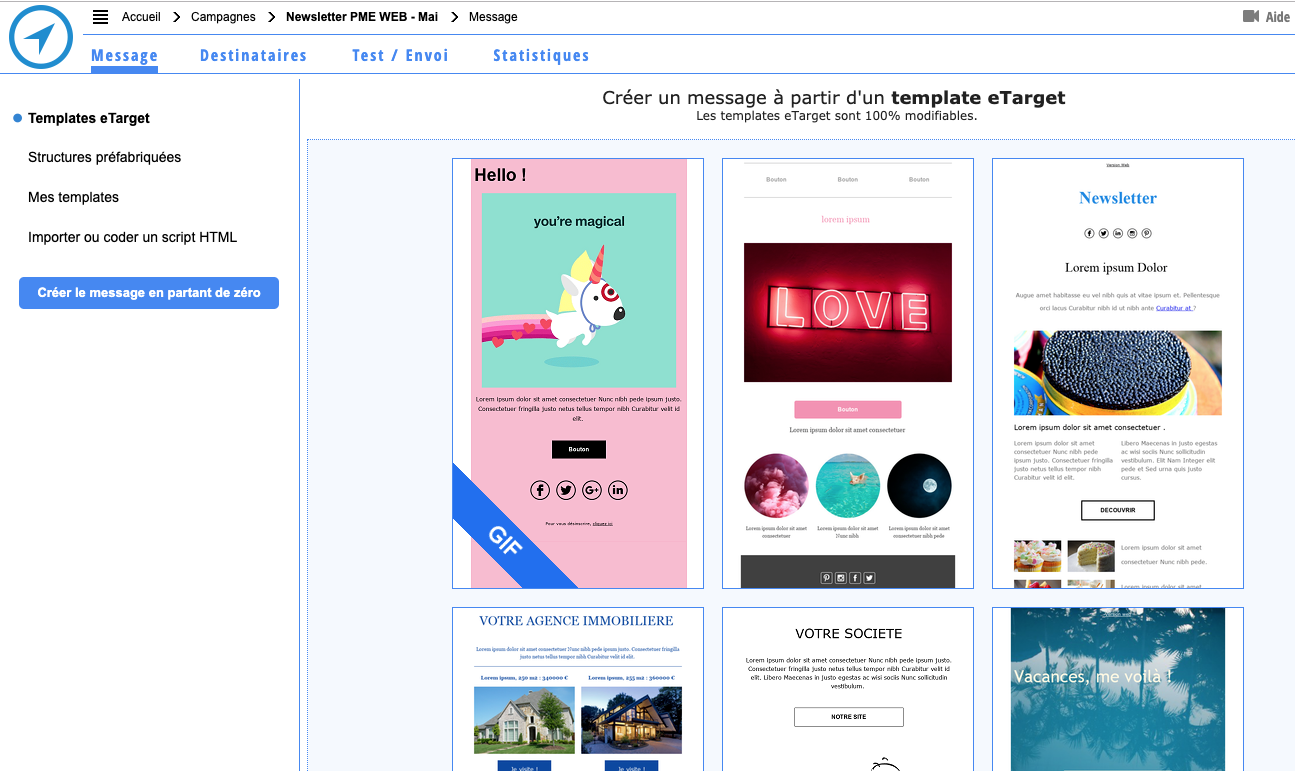Viewport: 1295px width, 771px height.
Task: Click the turquoise water circle image
Action: point(848,486)
